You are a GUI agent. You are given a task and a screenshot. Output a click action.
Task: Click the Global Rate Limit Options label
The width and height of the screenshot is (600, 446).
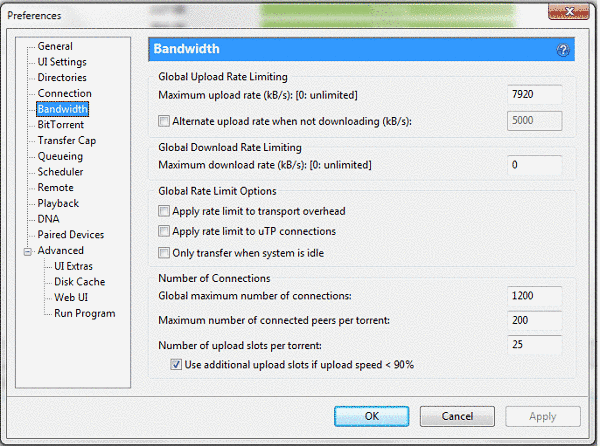tap(217, 191)
